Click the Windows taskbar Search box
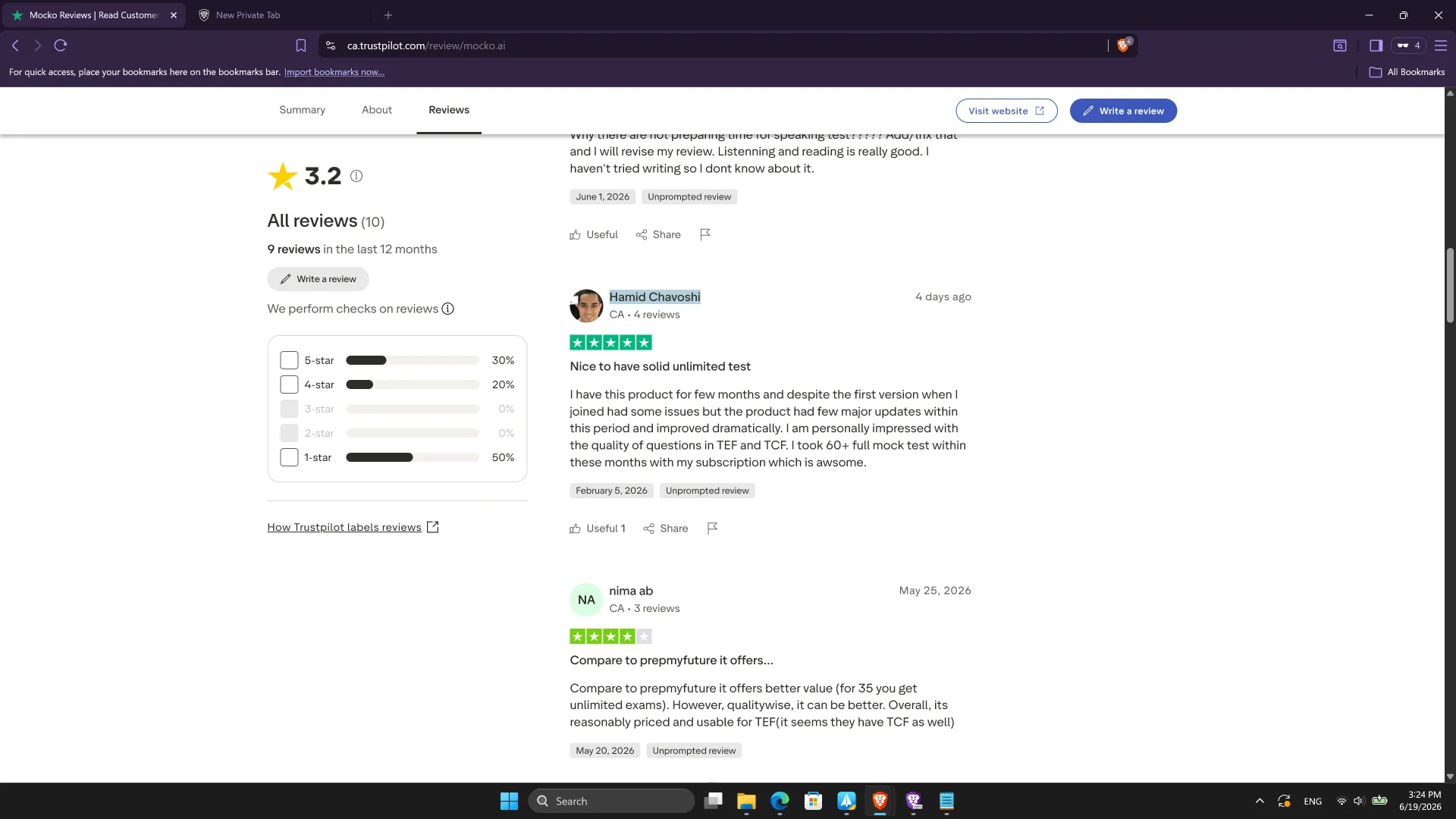 pyautogui.click(x=611, y=801)
